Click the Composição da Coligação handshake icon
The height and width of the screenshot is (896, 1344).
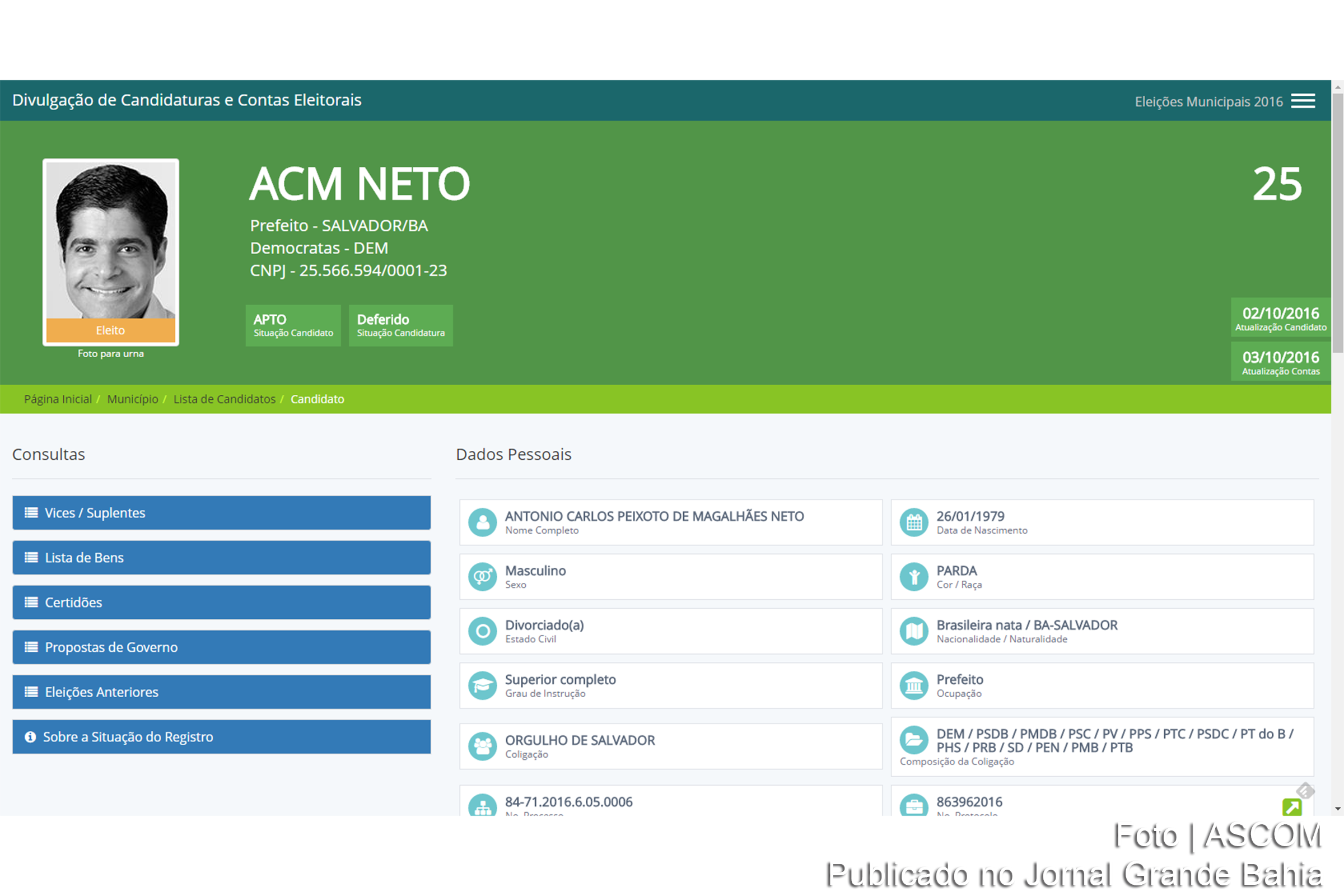[x=914, y=740]
